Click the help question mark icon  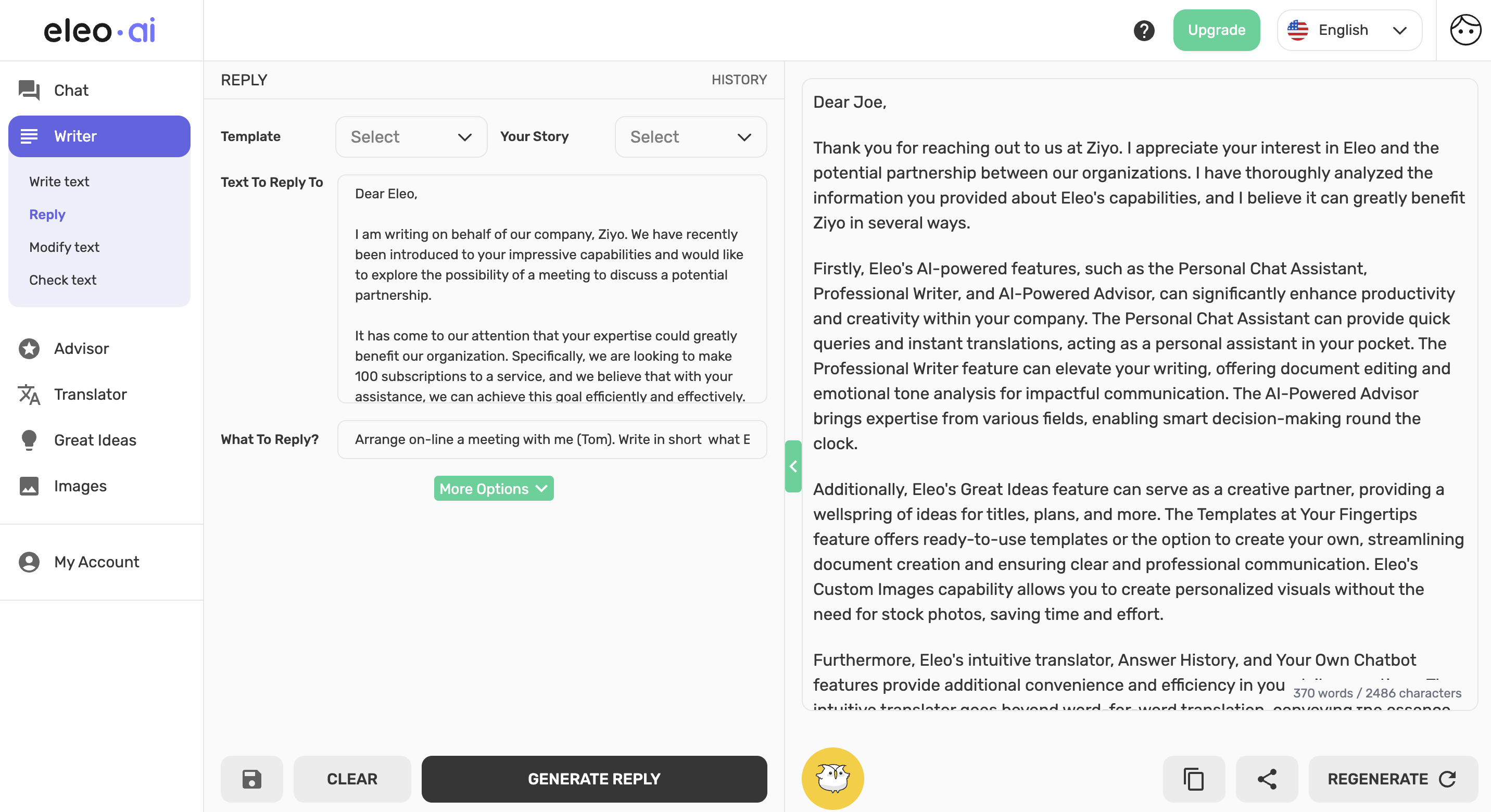[1144, 30]
